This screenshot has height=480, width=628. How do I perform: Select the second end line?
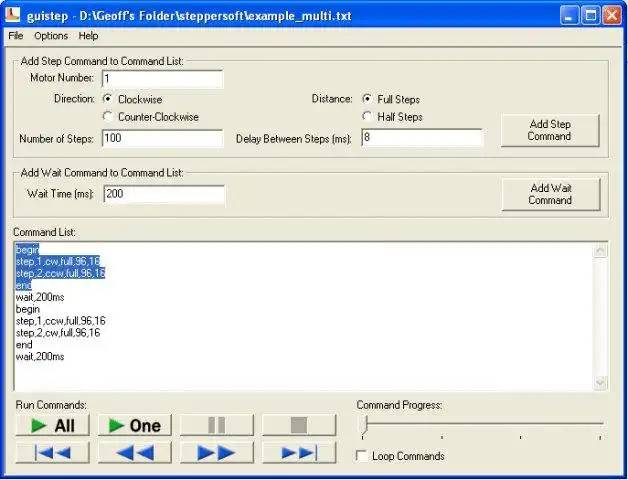tap(24, 345)
